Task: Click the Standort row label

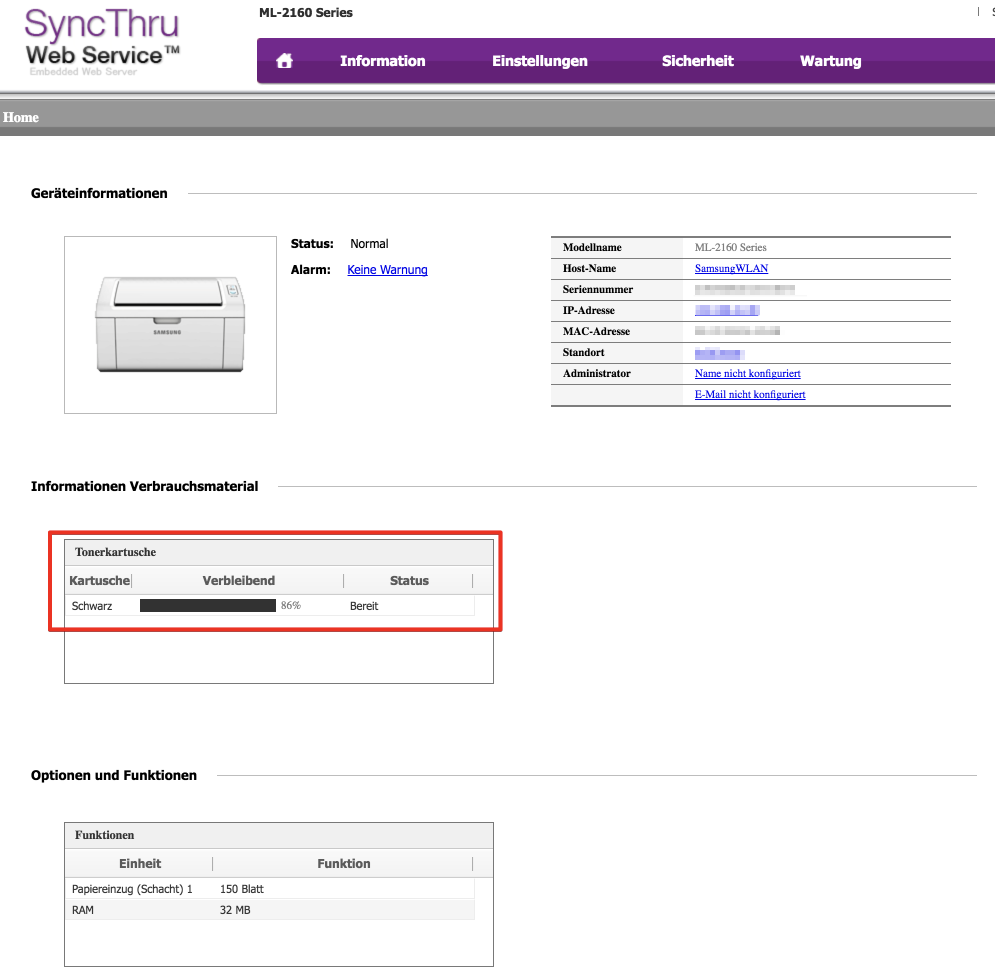Action: point(583,352)
